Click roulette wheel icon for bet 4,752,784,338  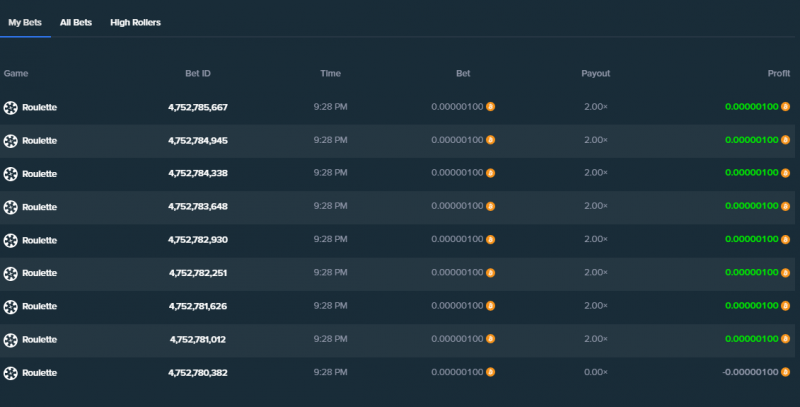[11, 174]
